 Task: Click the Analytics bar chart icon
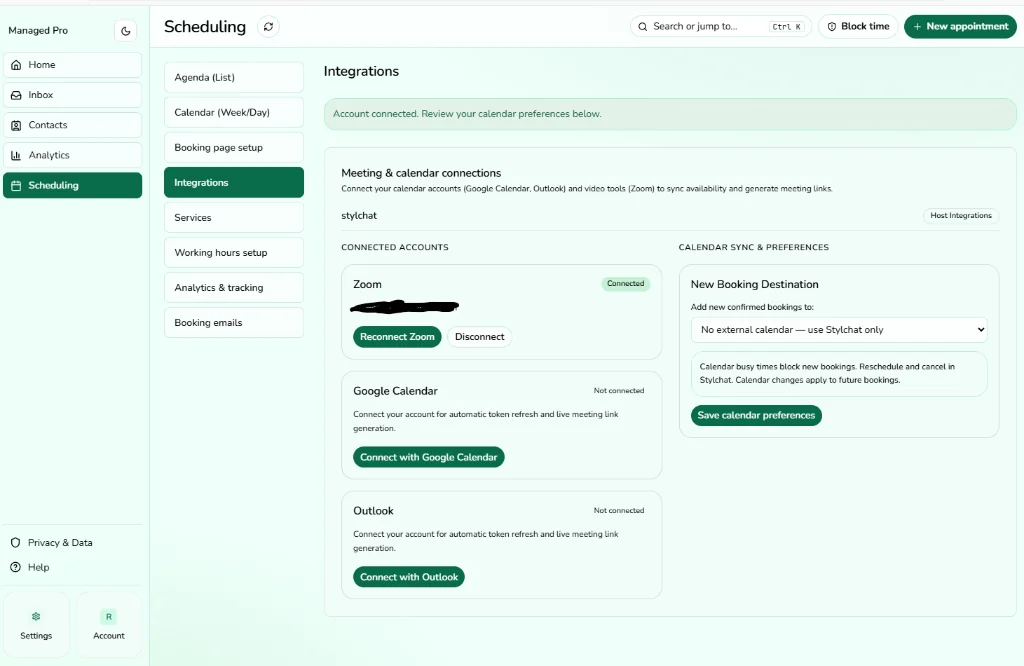pyautogui.click(x=16, y=155)
